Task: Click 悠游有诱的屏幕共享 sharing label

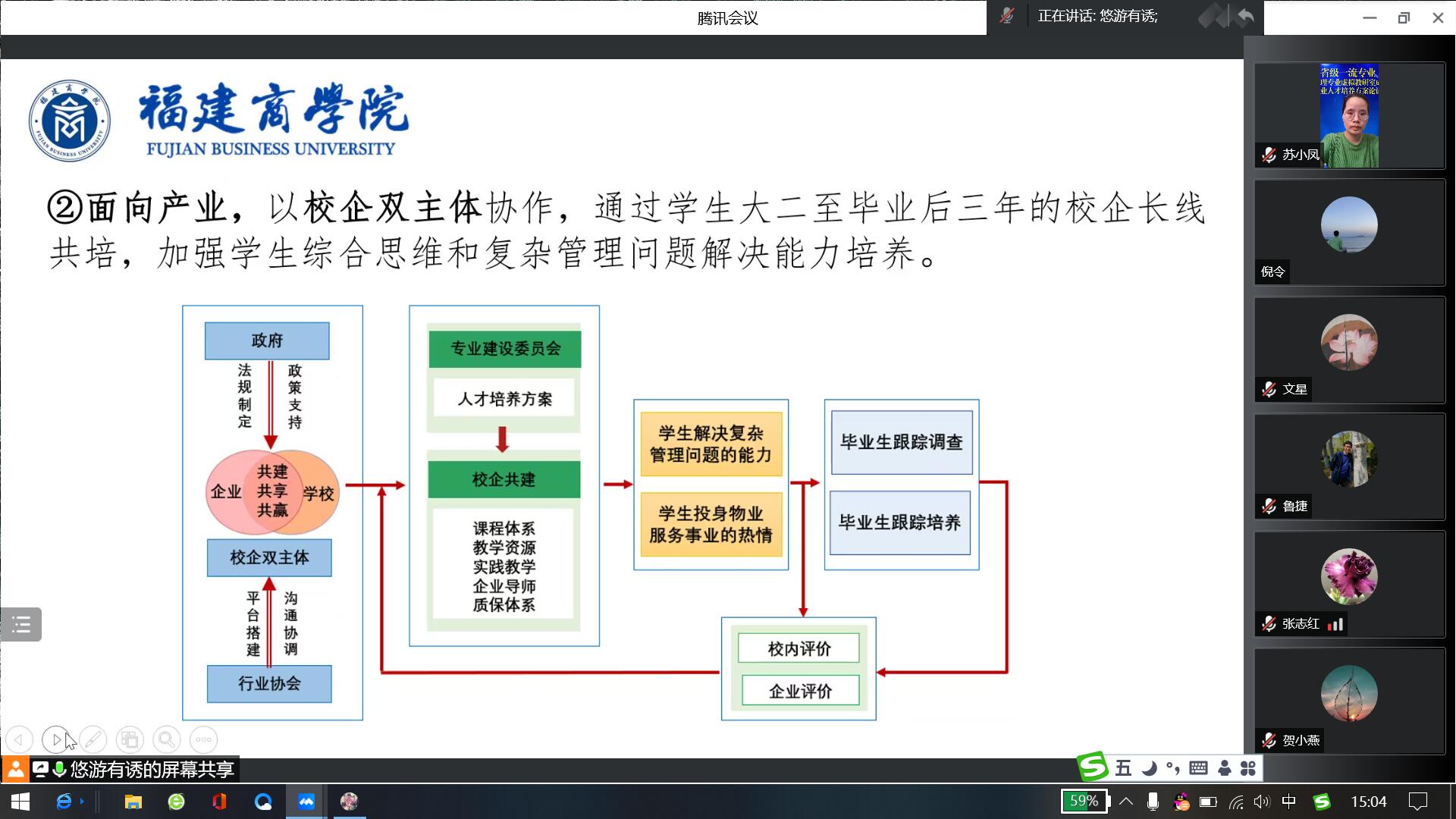Action: [152, 770]
